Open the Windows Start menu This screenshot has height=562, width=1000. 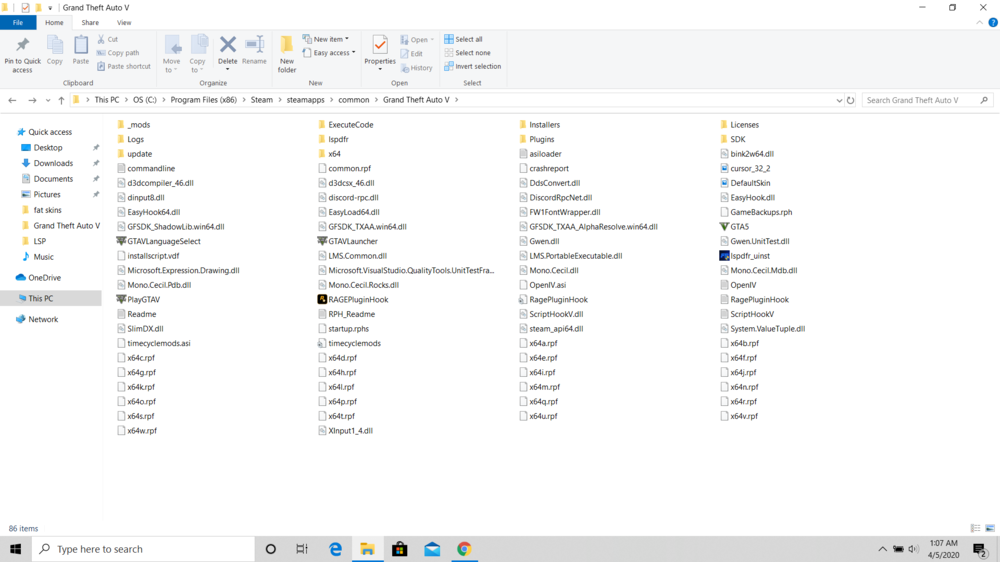(15, 549)
